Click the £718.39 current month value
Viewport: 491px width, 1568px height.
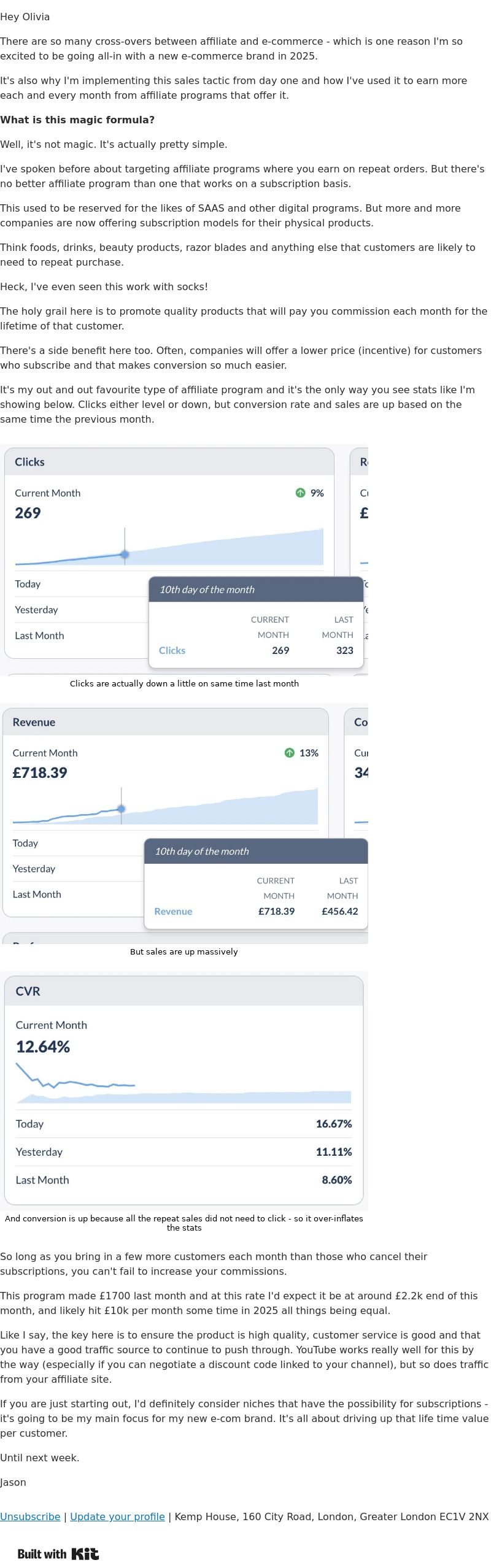40,772
